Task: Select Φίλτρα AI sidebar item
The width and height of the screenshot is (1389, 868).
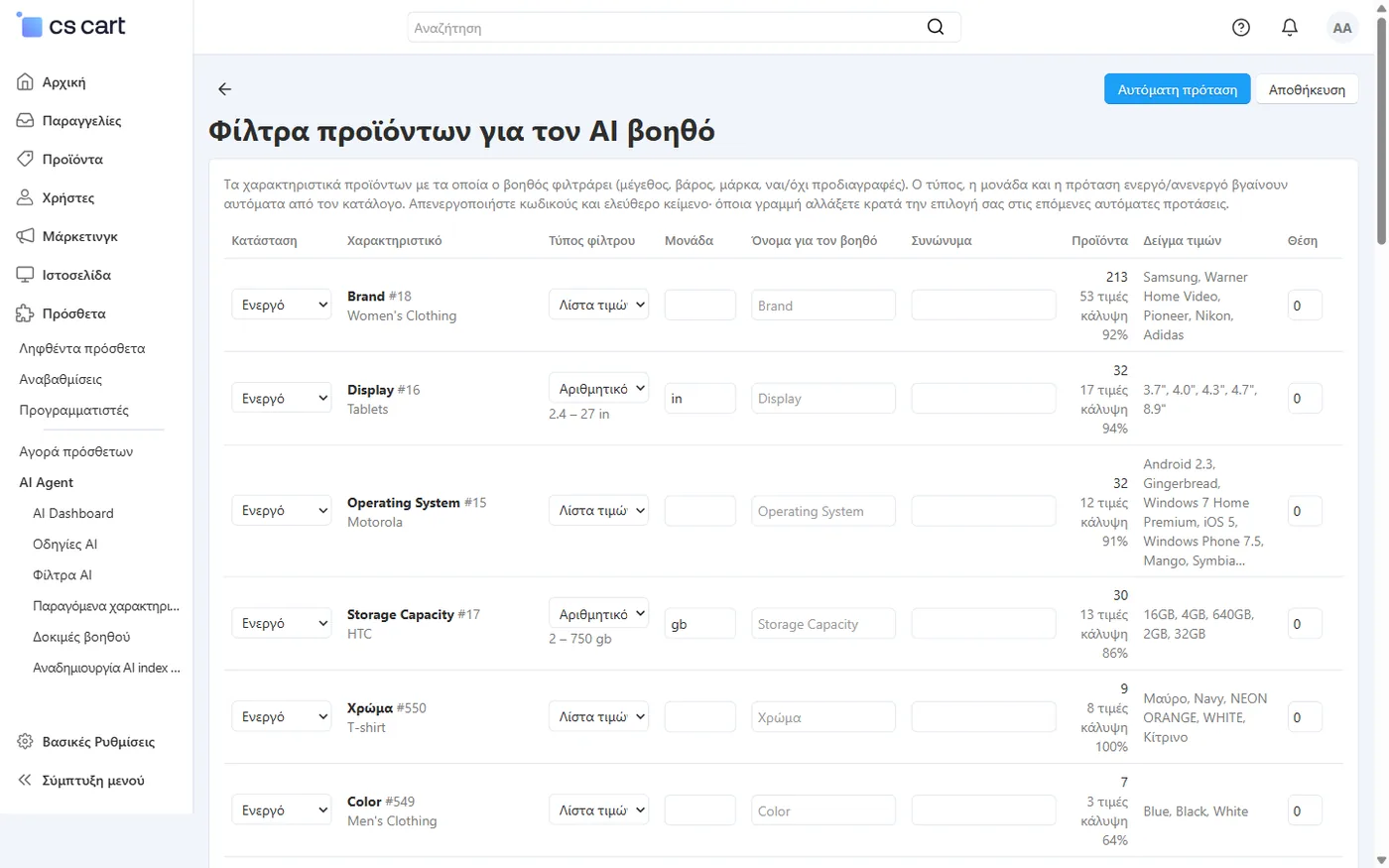Action: [x=63, y=574]
